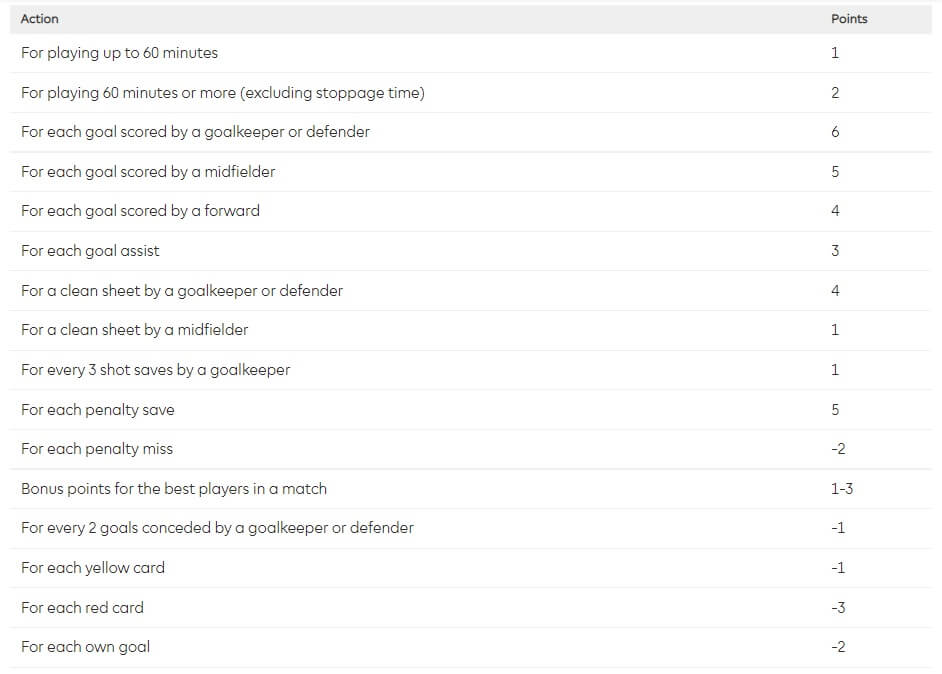
Task: Select the 'For each goal assist' row
Action: [x=470, y=251]
